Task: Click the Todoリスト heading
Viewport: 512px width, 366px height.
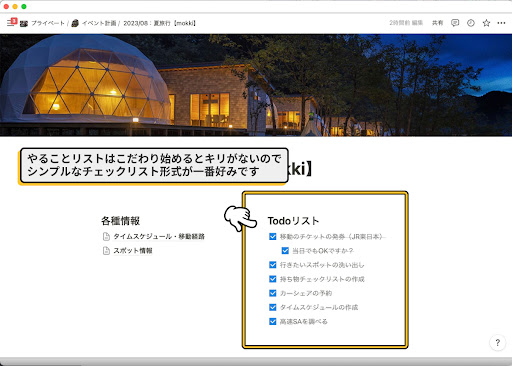Action: 293,221
